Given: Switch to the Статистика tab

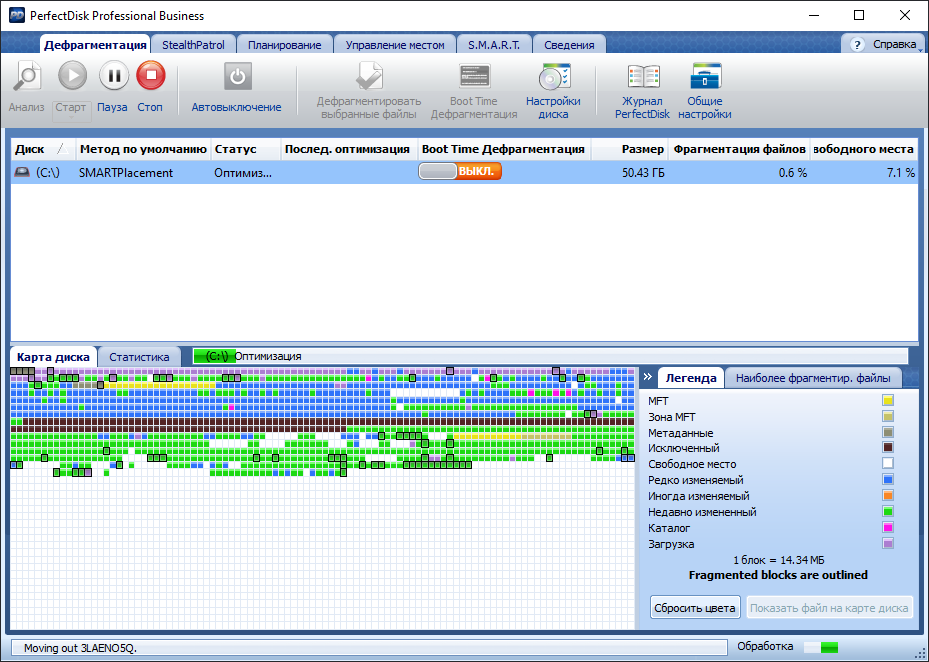Looking at the screenshot, I should (x=139, y=356).
